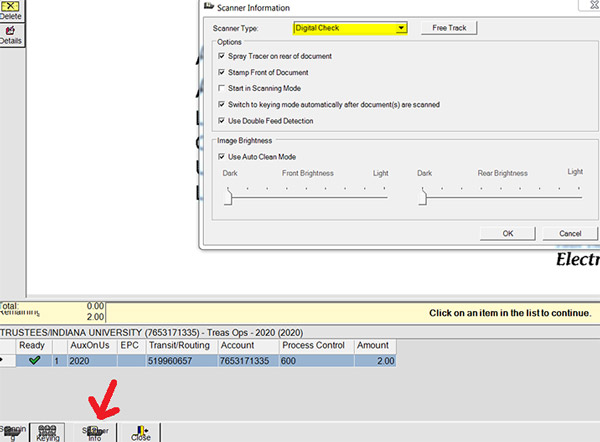Open the Keying mode button
600x442 pixels.
click(47, 431)
